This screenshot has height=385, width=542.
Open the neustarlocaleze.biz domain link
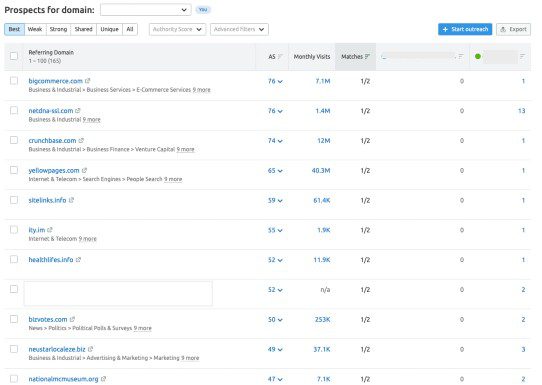[57, 349]
